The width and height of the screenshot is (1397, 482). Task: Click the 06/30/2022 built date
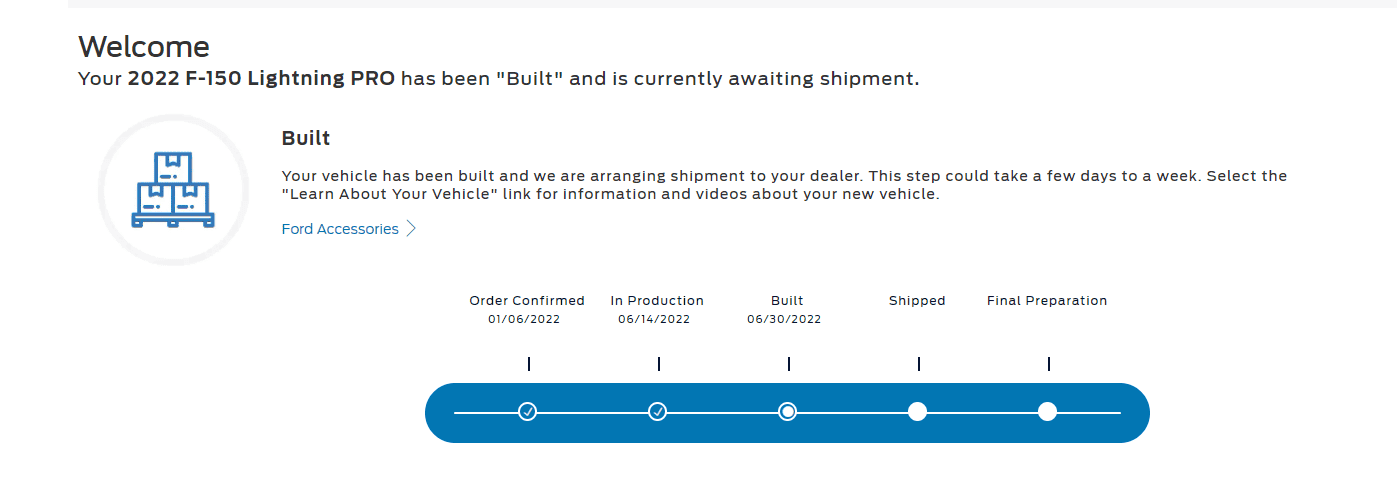tap(784, 319)
